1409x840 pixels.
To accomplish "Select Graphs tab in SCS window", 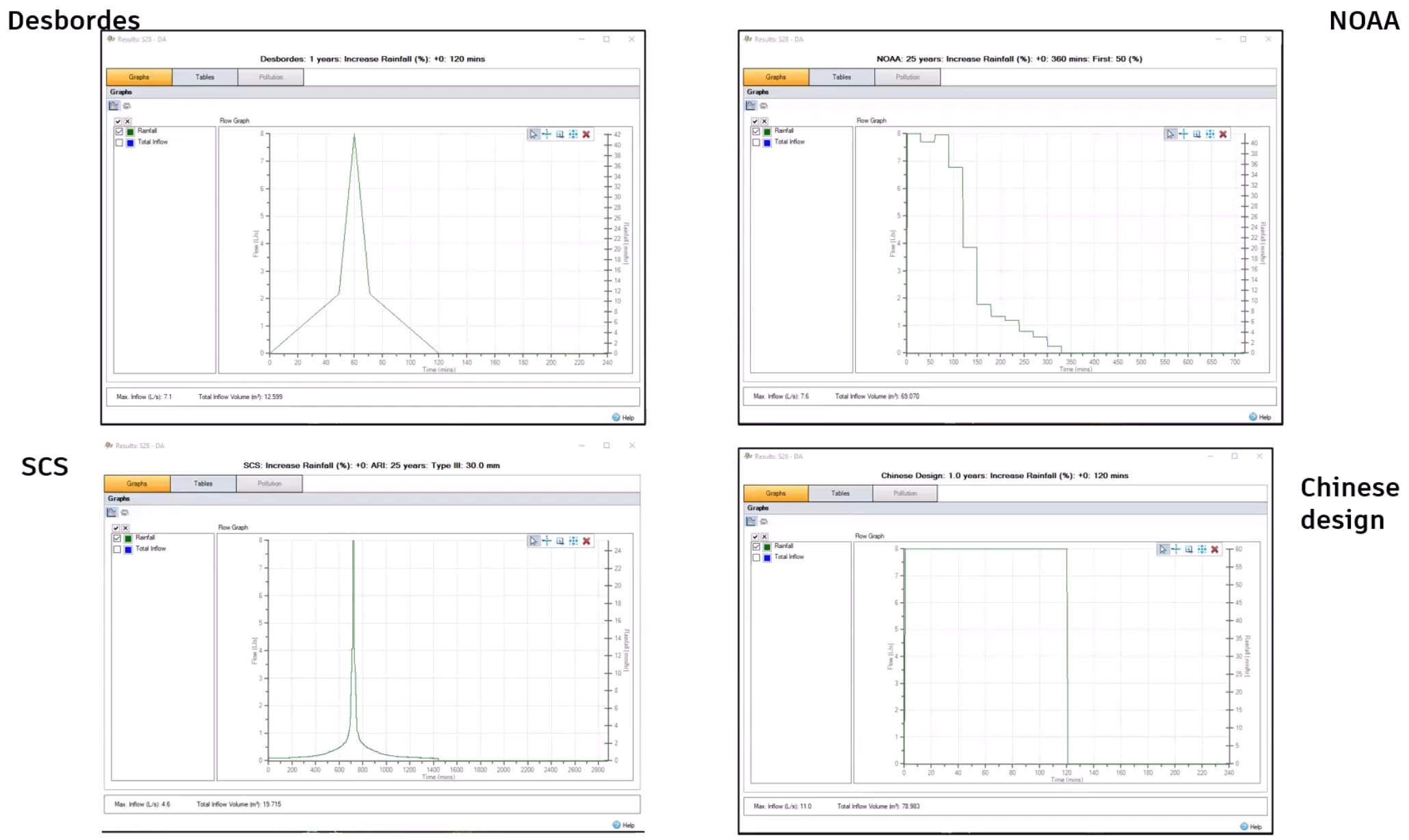I will 137,484.
